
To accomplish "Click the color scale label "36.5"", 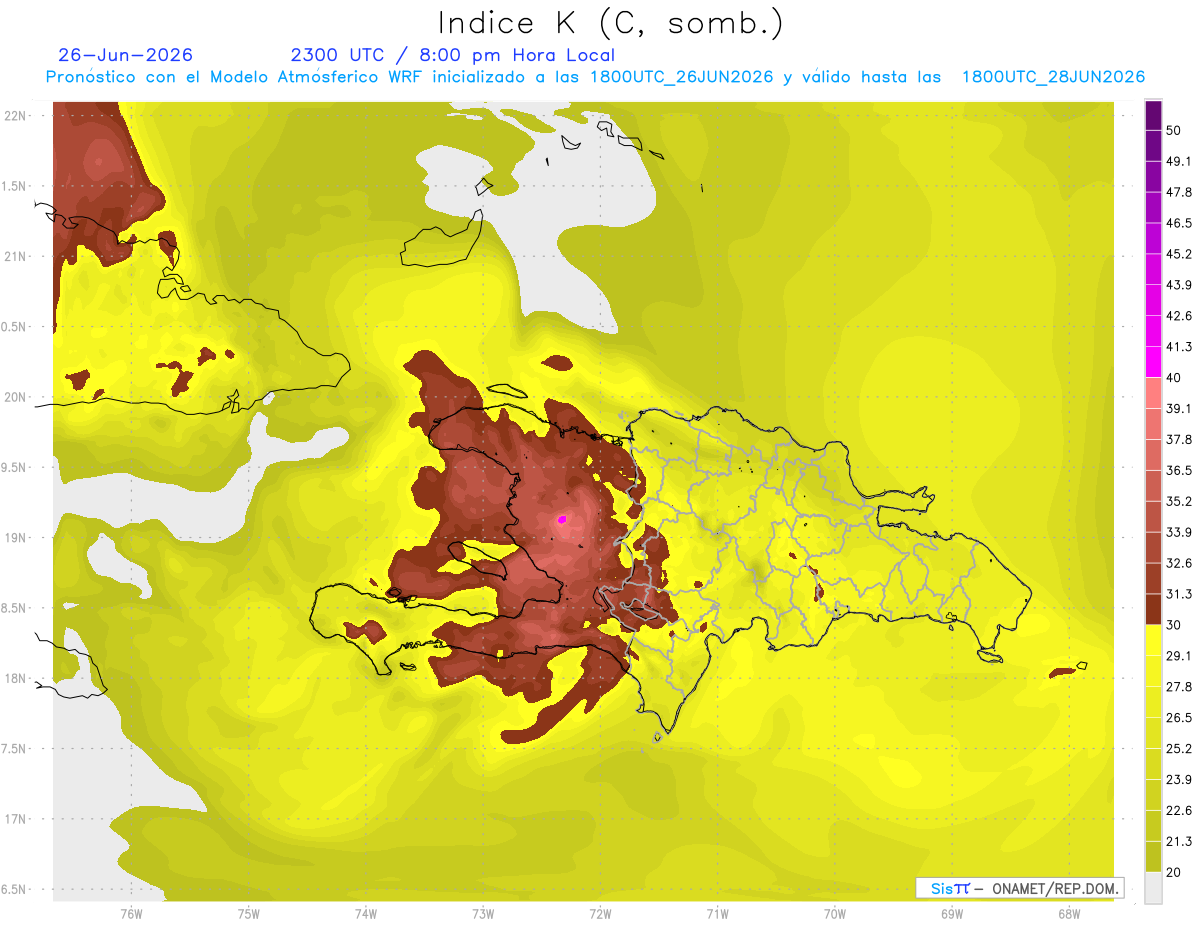I will pyautogui.click(x=1179, y=470).
